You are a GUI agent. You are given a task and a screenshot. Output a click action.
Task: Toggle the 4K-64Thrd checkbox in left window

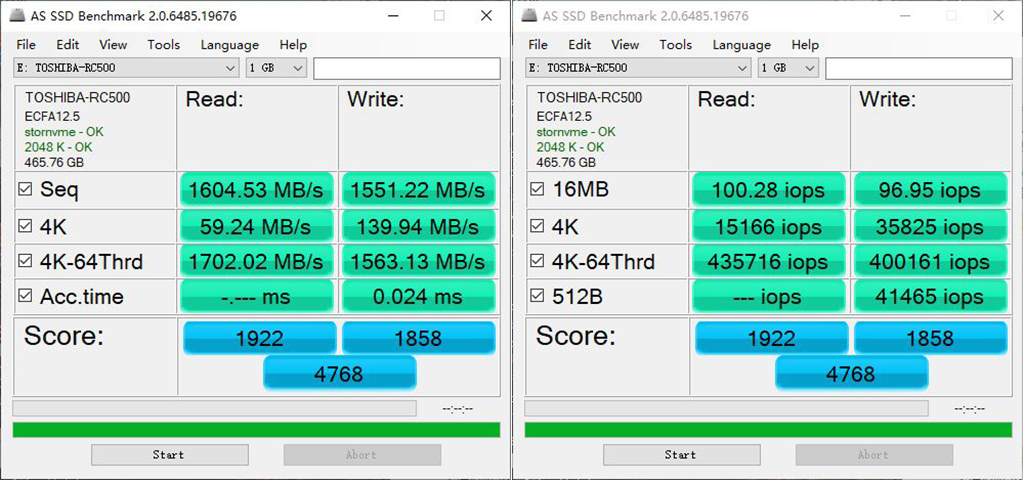(x=25, y=261)
